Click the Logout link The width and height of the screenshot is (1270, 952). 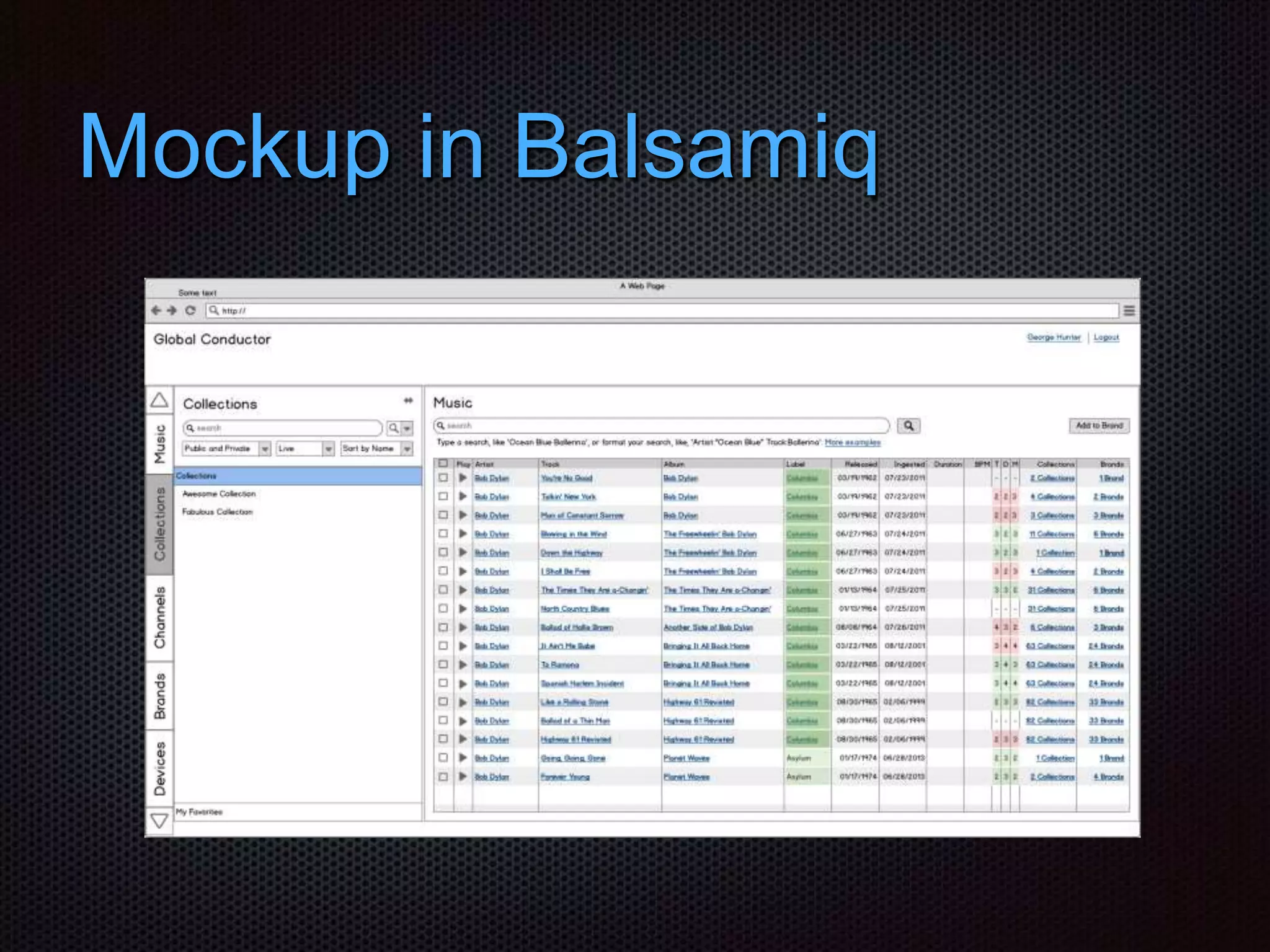pyautogui.click(x=1106, y=337)
